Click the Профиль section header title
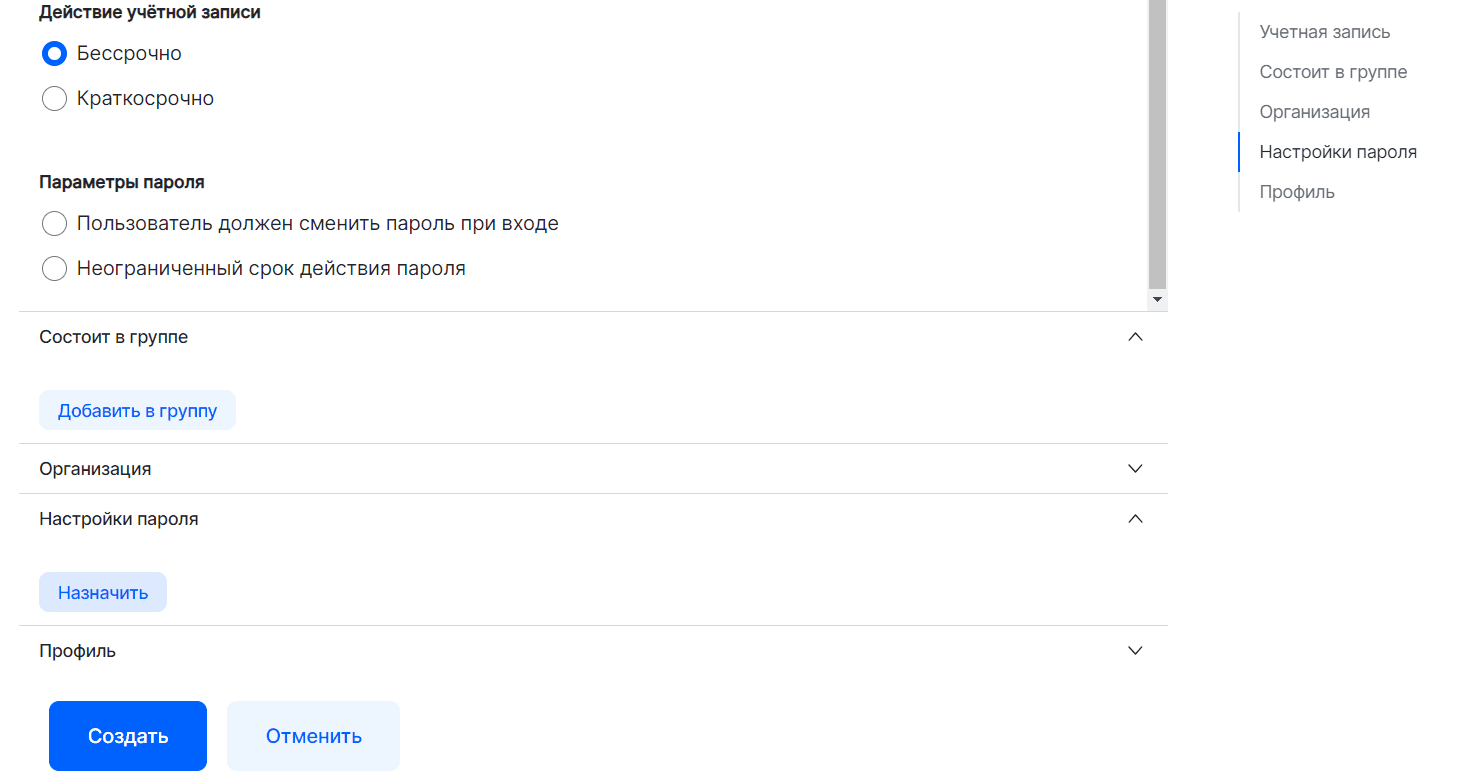The height and width of the screenshot is (779, 1469). (78, 651)
